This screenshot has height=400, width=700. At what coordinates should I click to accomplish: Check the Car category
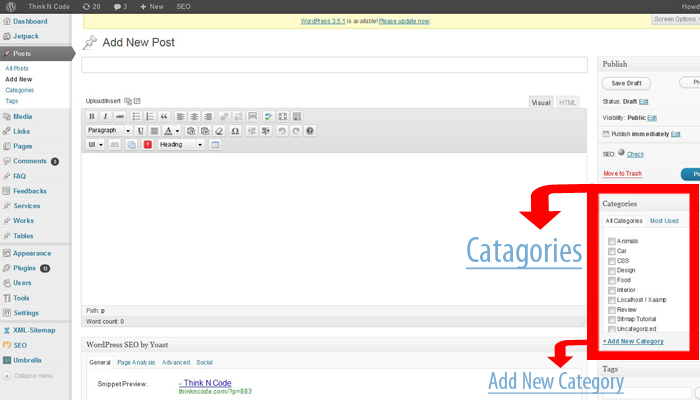pos(612,251)
